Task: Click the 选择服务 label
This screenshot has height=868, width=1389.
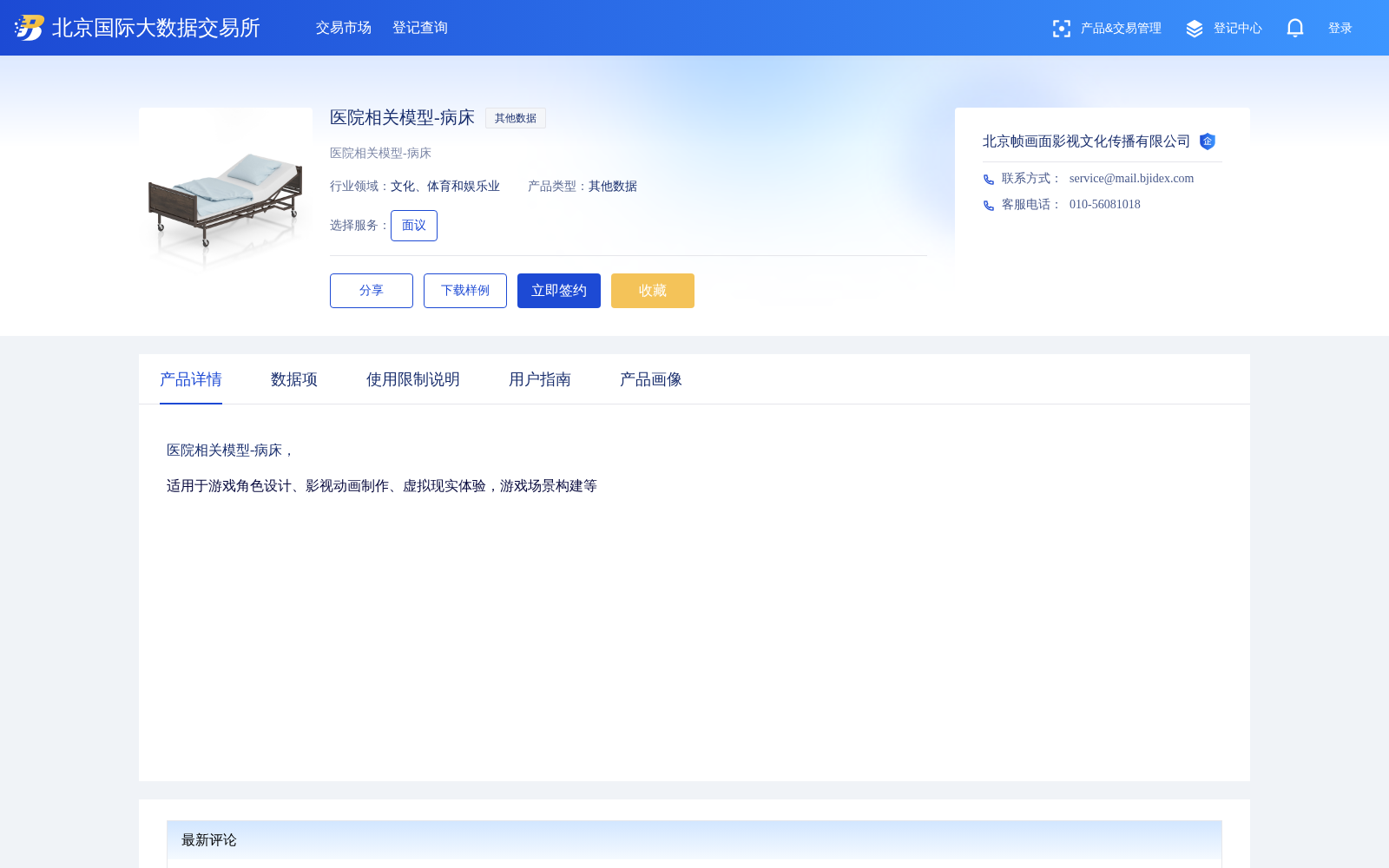Action: coord(359,226)
